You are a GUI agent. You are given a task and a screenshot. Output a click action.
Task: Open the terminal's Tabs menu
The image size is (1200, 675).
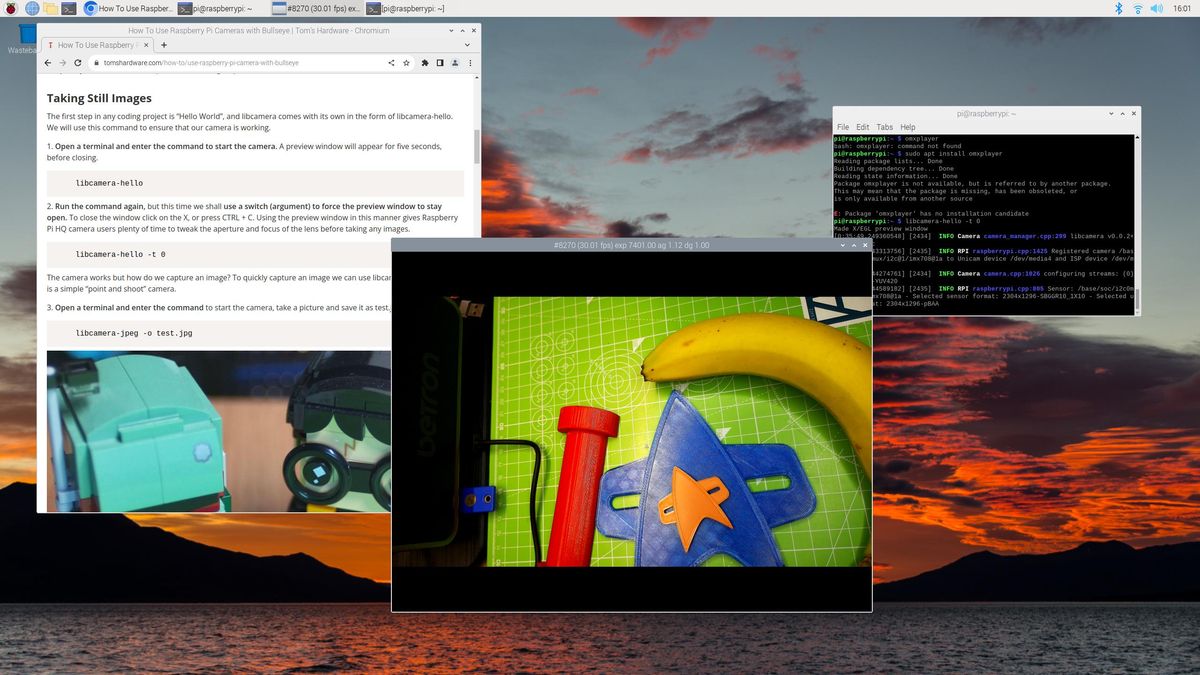[x=884, y=127]
